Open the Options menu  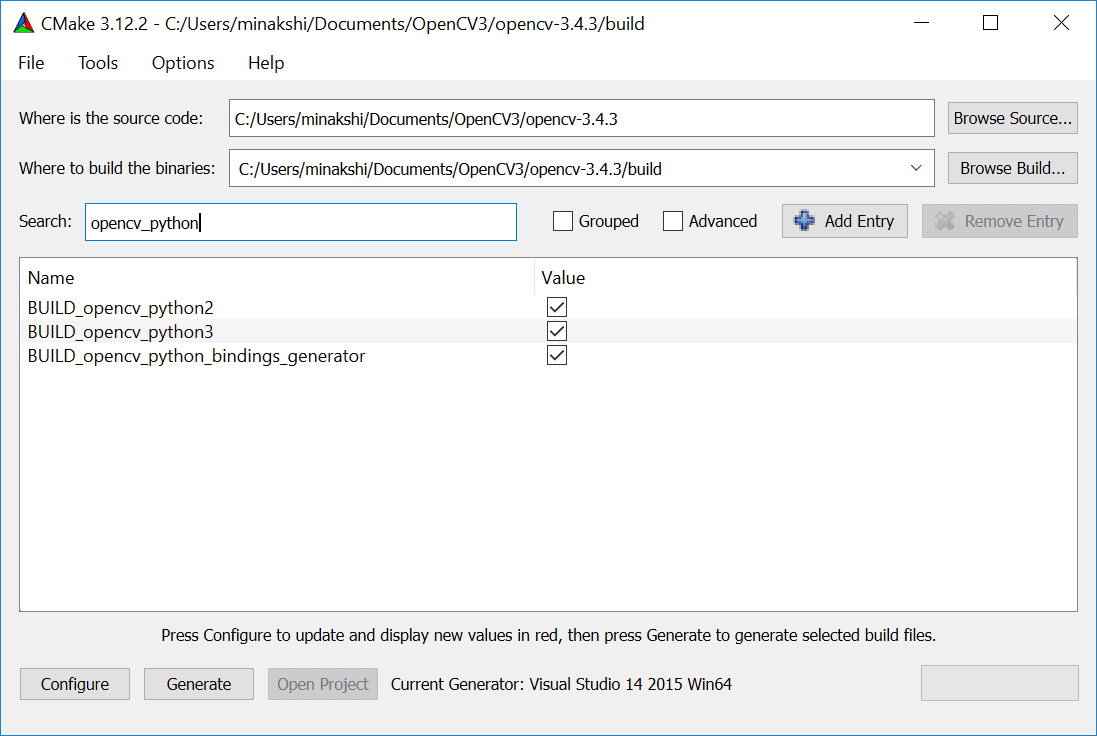click(183, 63)
